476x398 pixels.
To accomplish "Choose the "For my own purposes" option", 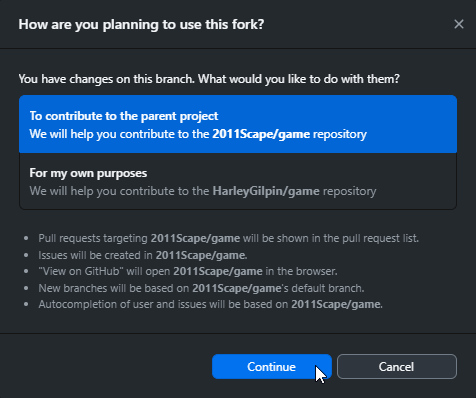I will click(238, 181).
